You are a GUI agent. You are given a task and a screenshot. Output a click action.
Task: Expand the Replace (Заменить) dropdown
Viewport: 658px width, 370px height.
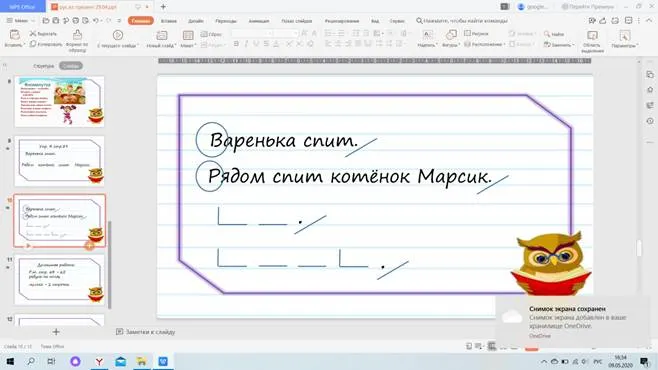tap(572, 45)
